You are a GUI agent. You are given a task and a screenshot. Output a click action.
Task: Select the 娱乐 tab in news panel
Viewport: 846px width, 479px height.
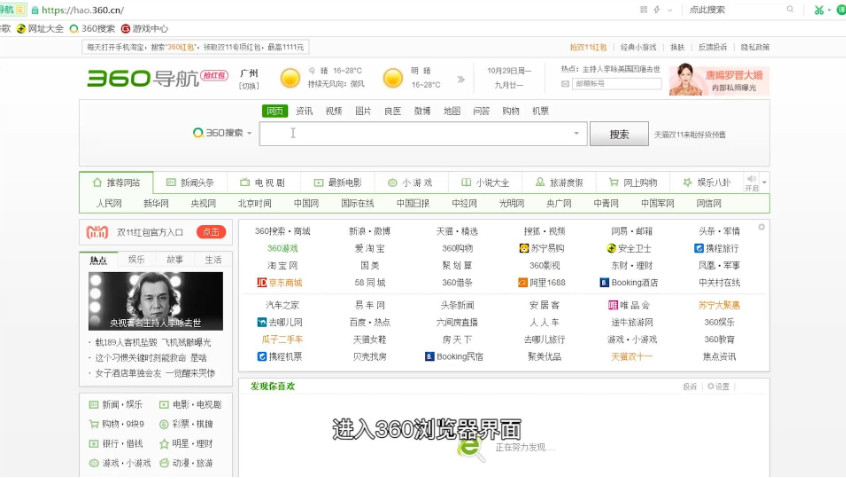136,260
